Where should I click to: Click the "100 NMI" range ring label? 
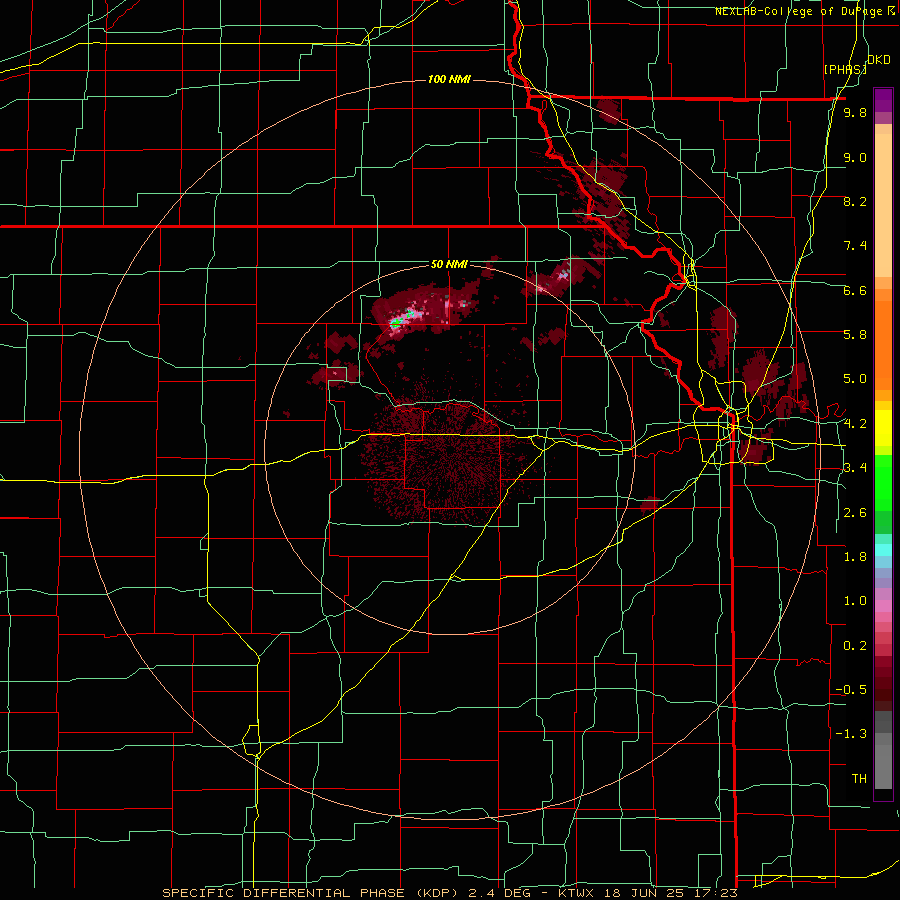point(449,79)
